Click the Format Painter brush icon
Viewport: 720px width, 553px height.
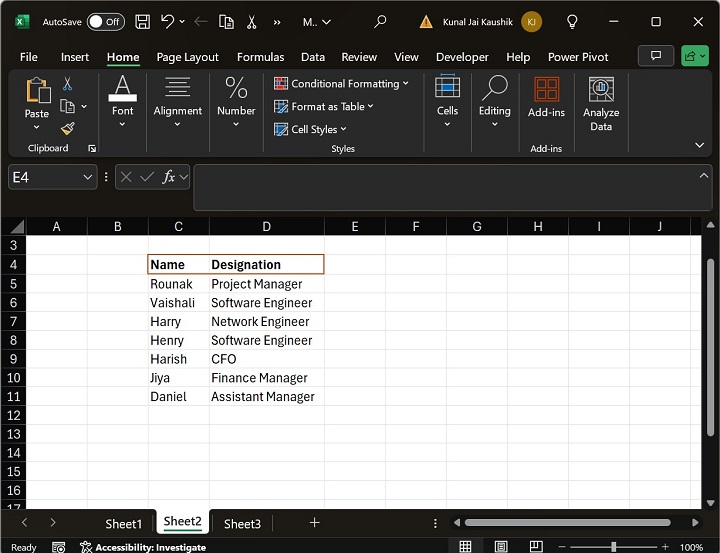pos(68,128)
